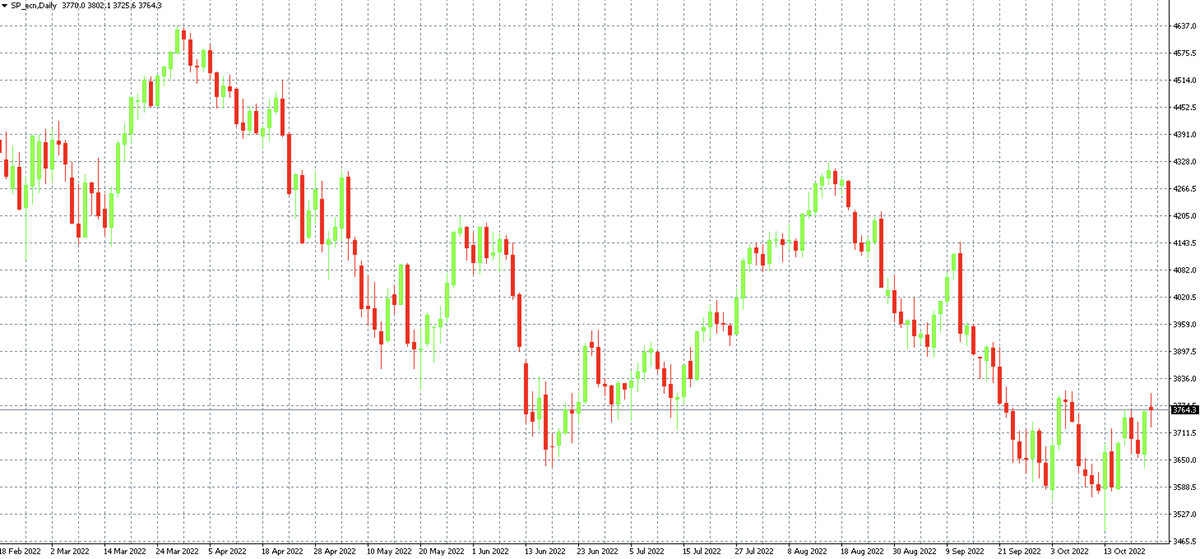The width and height of the screenshot is (1200, 559).
Task: Click the 3711.5 price scale label
Action: (x=1183, y=433)
